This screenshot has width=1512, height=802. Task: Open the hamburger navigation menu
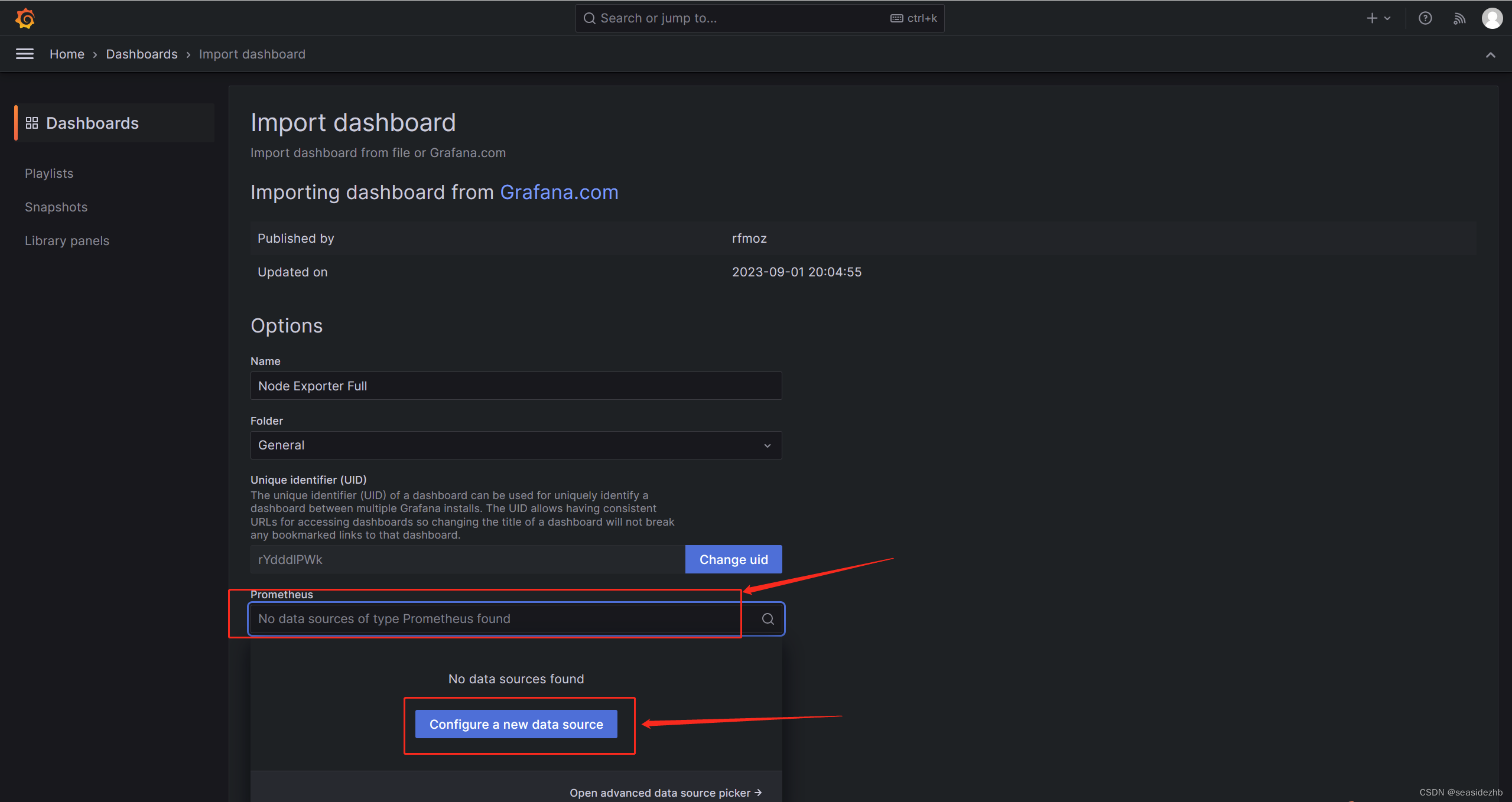point(24,54)
